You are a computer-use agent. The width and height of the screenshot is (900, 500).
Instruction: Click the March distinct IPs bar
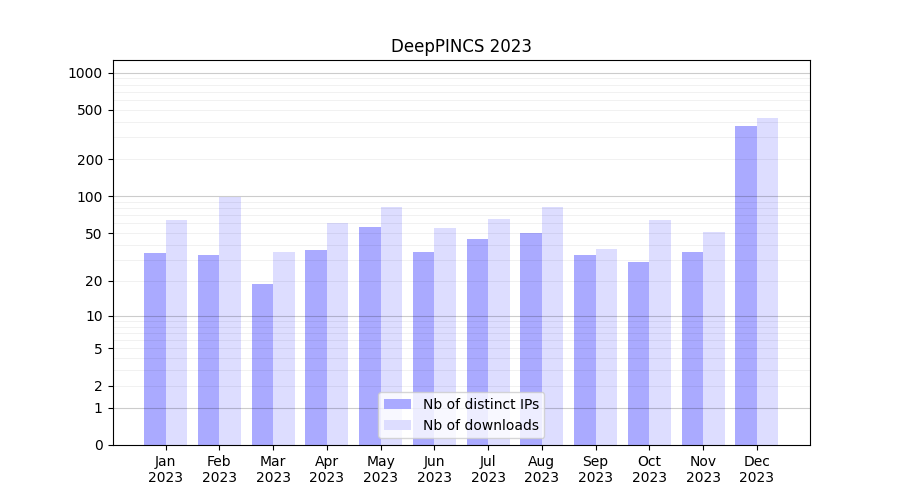pos(262,364)
